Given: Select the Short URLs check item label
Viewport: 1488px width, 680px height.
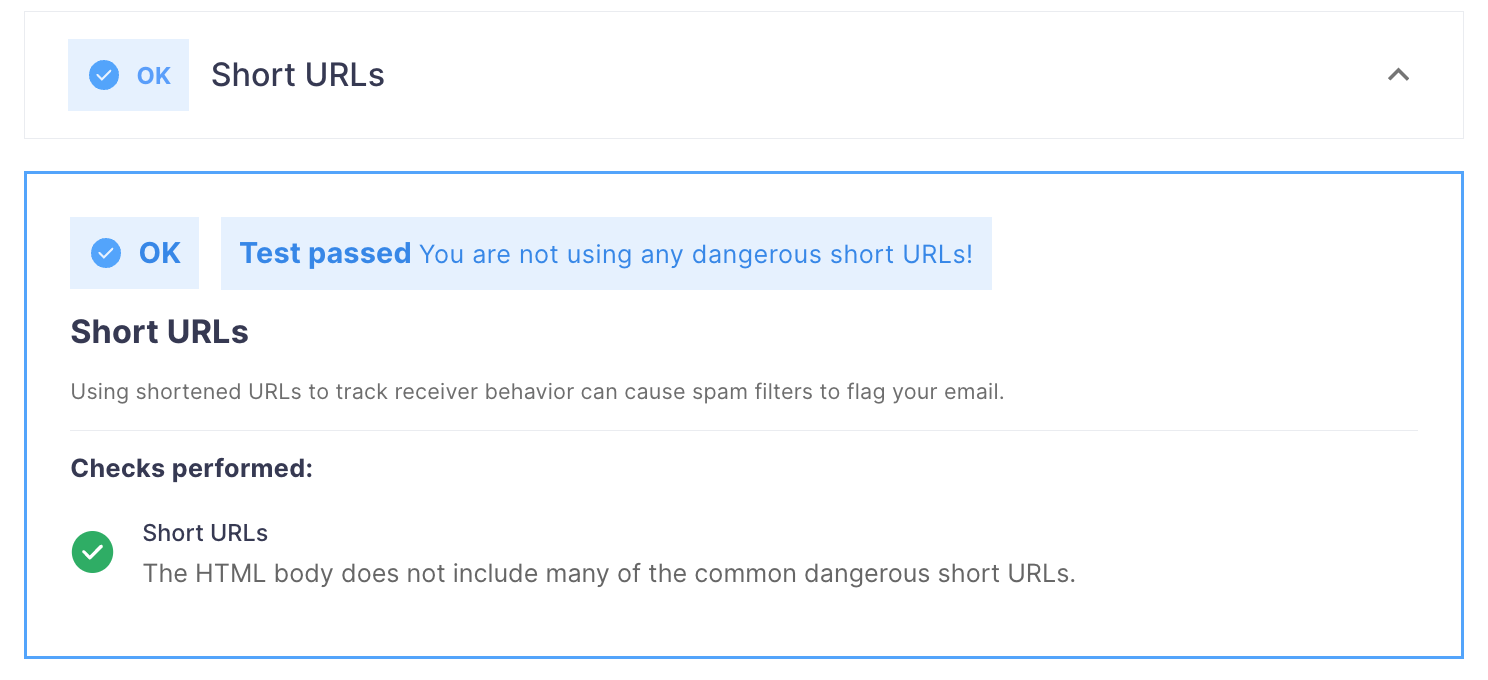Looking at the screenshot, I should (x=205, y=533).
